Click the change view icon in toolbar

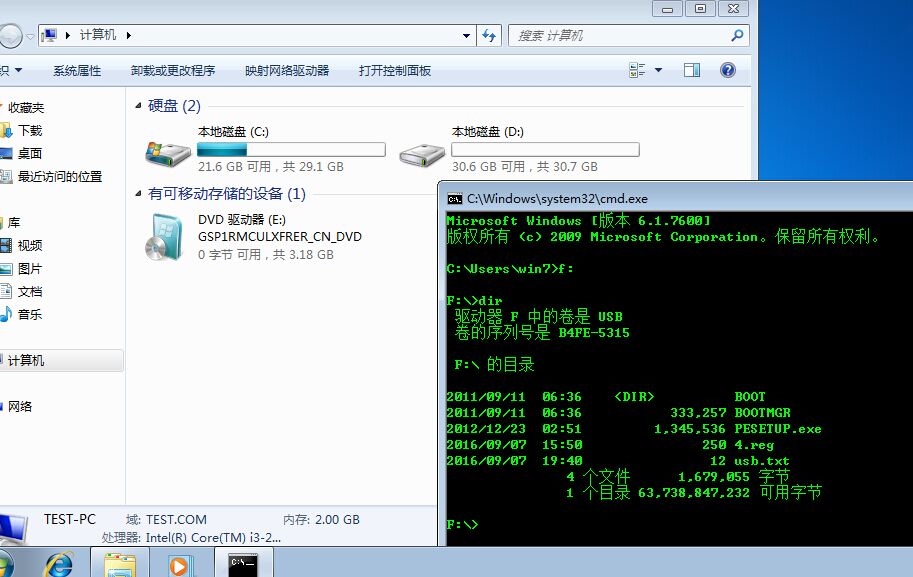click(638, 70)
